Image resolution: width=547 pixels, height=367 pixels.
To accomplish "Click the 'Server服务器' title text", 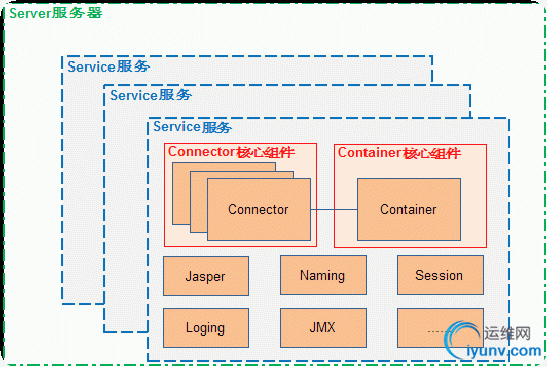I will 55,13.
